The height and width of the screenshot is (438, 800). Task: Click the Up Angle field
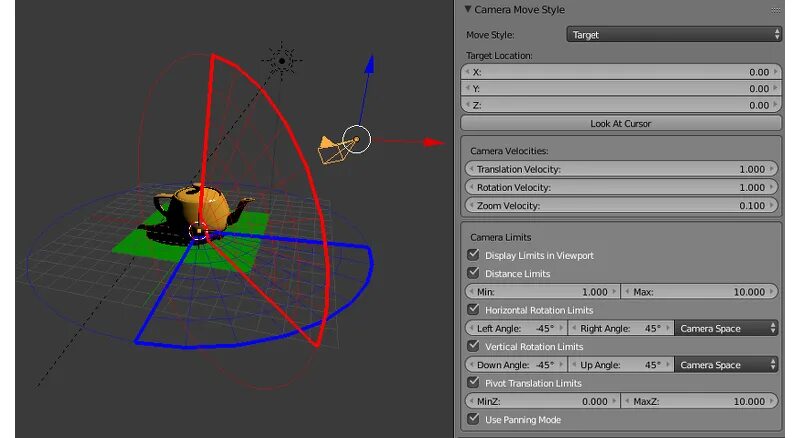(620, 364)
